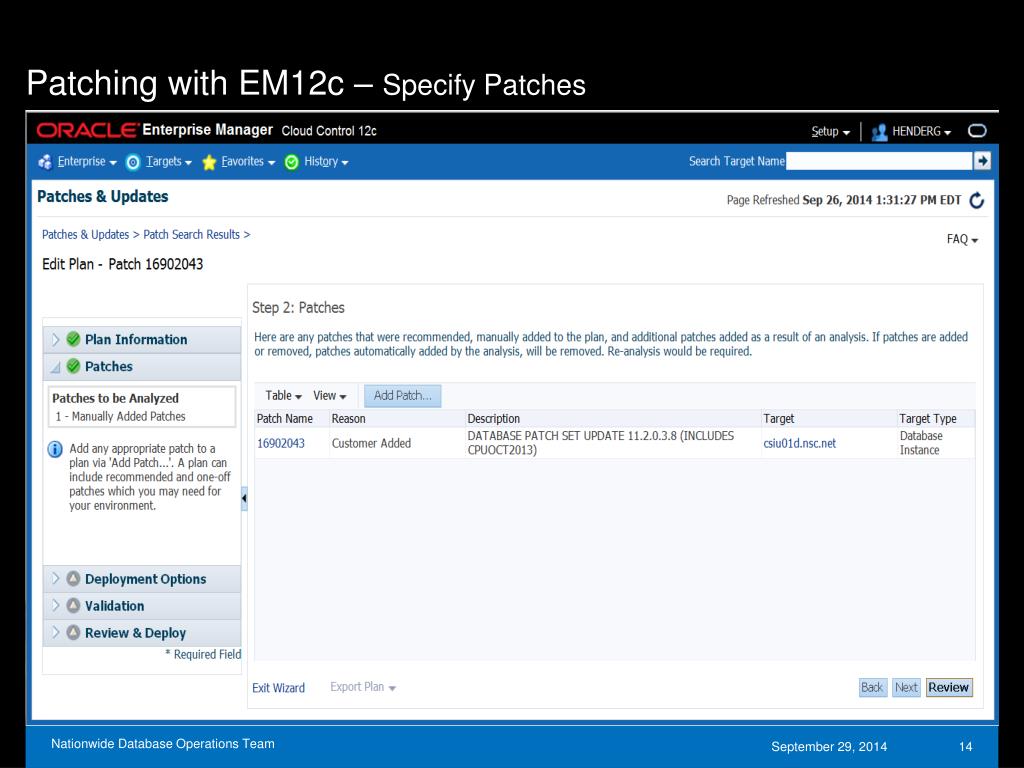
Task: Follow the Patches & Updates breadcrumb link
Action: (86, 234)
